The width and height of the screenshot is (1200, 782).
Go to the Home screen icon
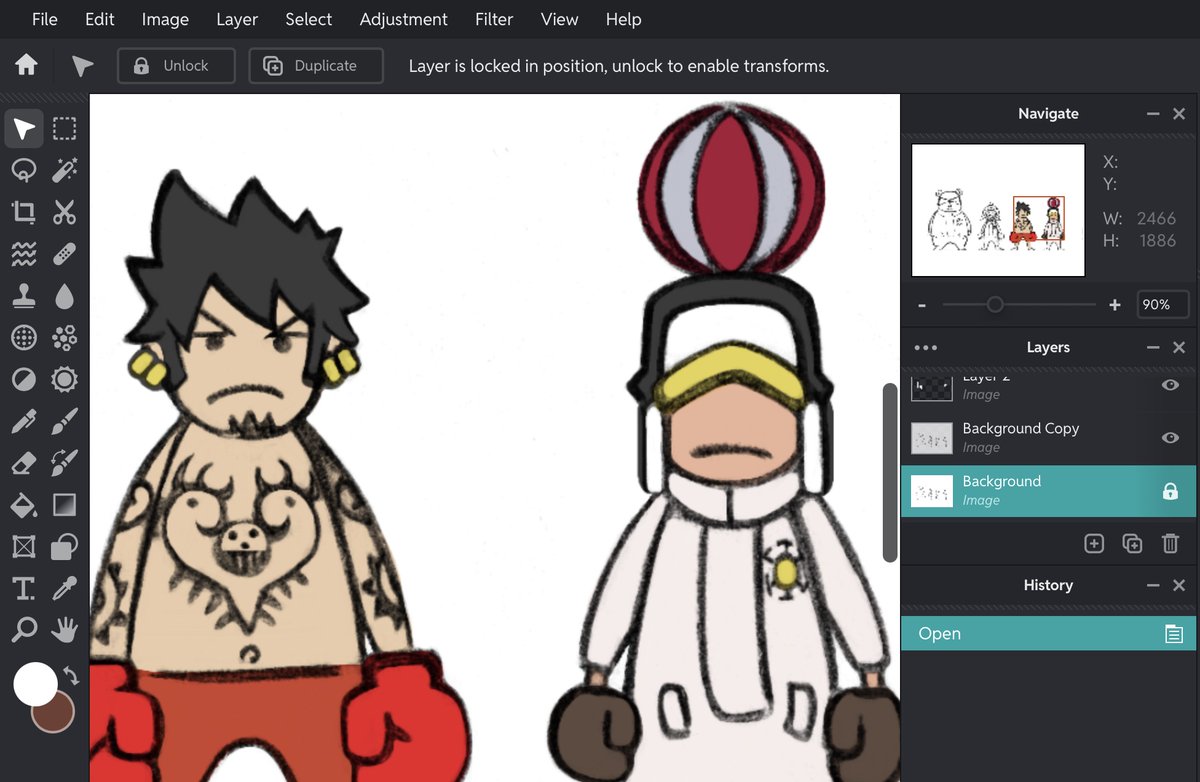(27, 65)
